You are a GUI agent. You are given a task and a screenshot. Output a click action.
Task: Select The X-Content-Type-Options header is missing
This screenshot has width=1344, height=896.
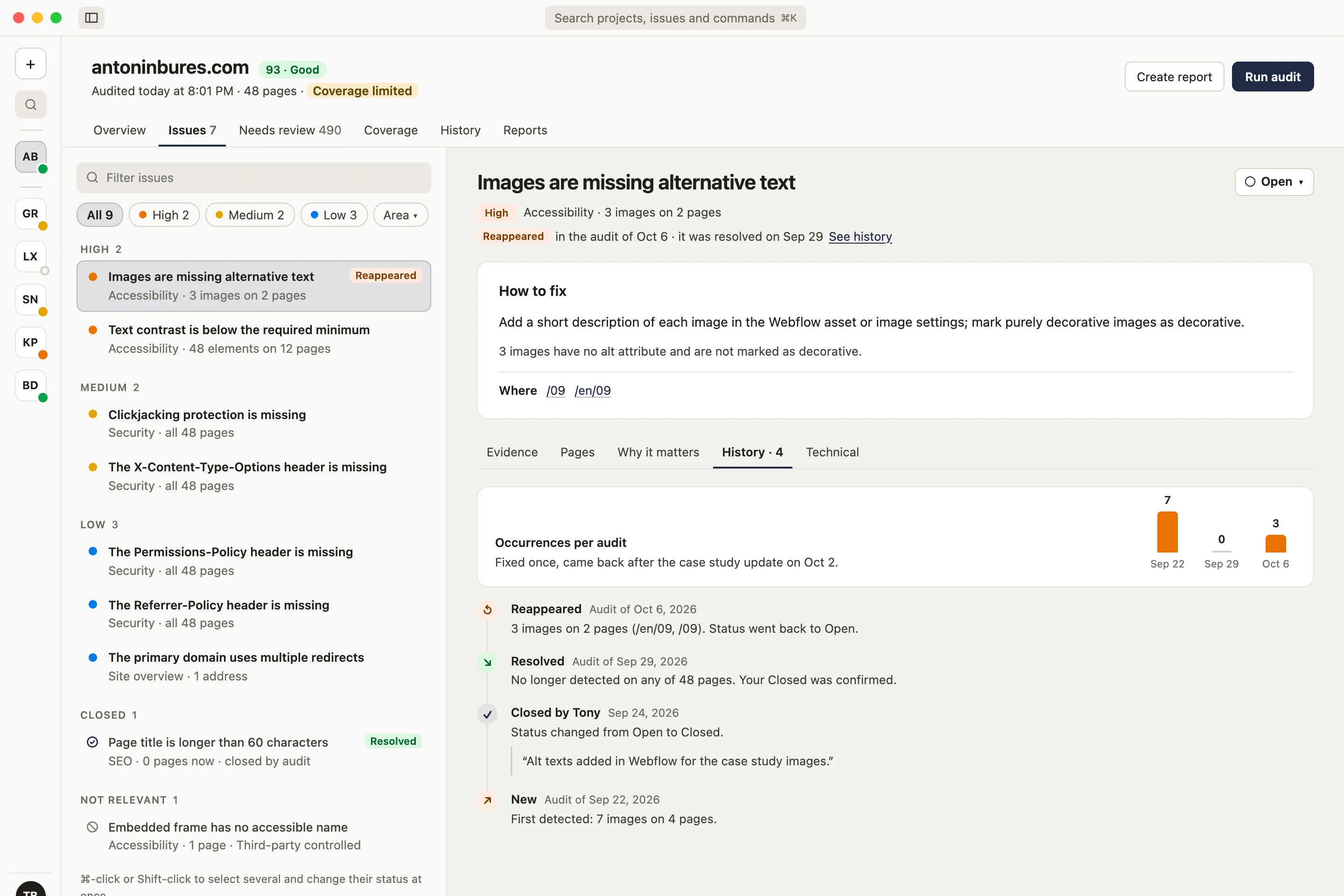click(x=254, y=476)
